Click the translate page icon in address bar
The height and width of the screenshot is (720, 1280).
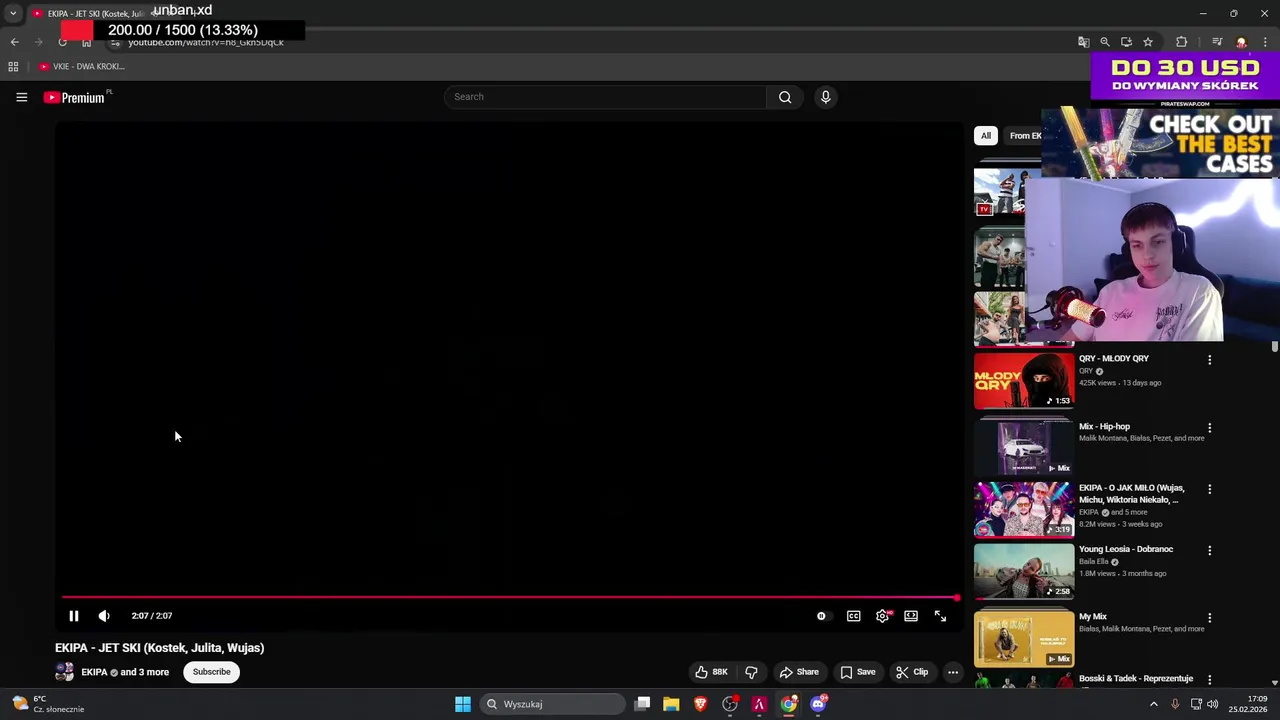[1083, 42]
